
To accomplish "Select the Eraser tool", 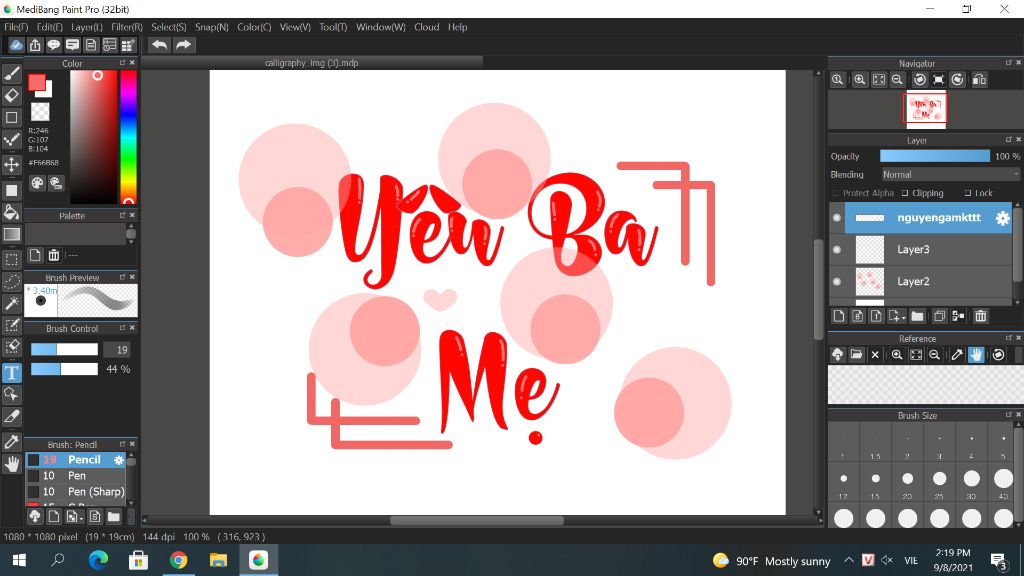I will [x=12, y=95].
